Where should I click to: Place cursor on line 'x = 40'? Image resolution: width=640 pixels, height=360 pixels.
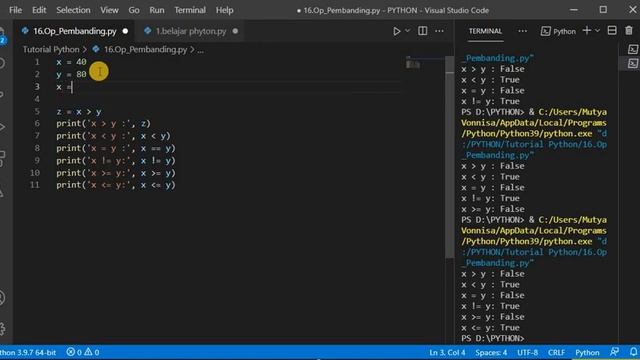click(71, 62)
